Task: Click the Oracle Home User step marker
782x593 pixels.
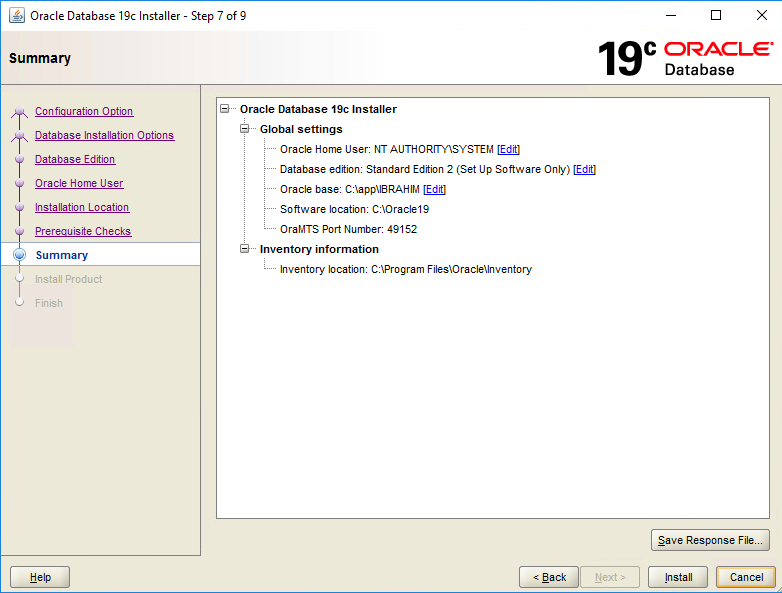Action: coord(19,183)
